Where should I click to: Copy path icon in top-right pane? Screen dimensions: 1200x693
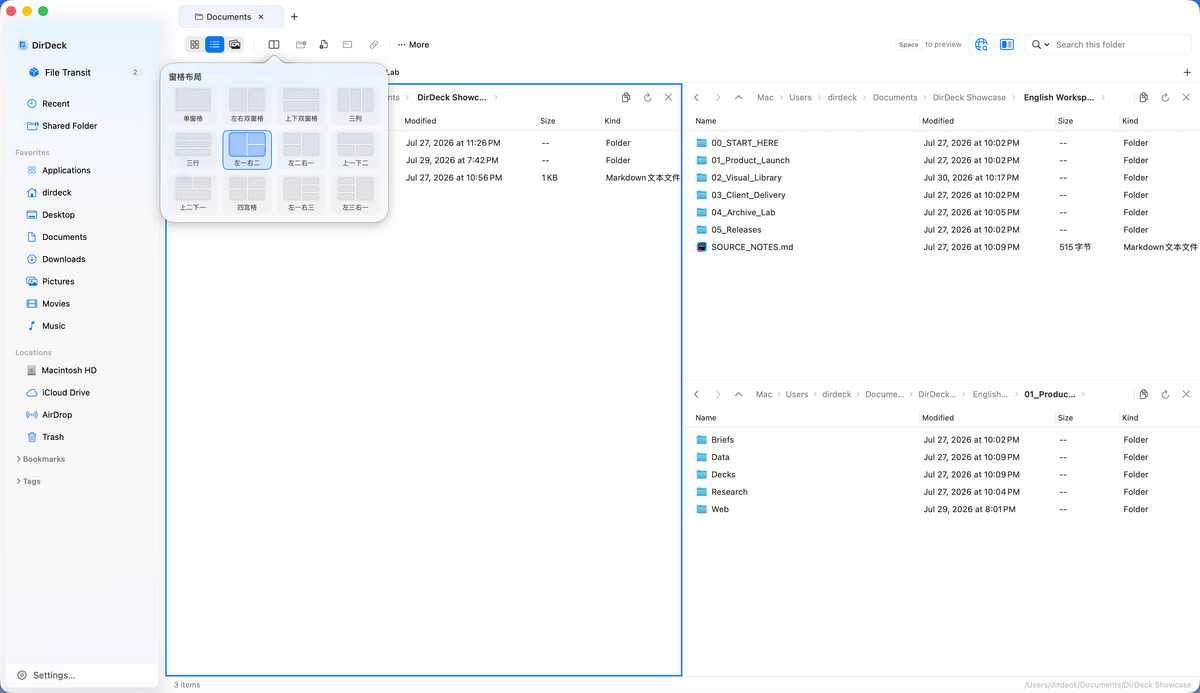click(x=1143, y=98)
